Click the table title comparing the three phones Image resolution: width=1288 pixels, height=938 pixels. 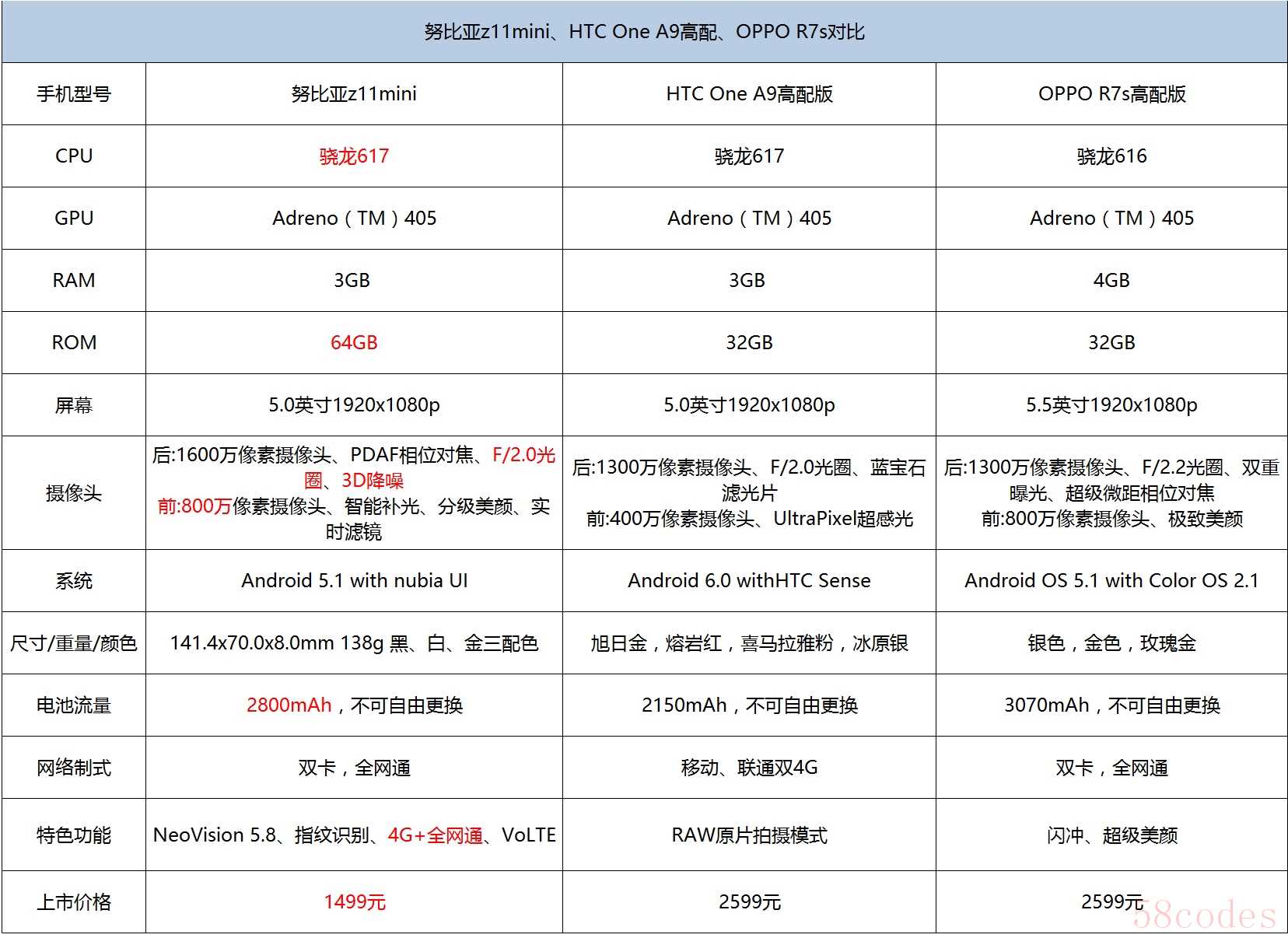pos(644,32)
